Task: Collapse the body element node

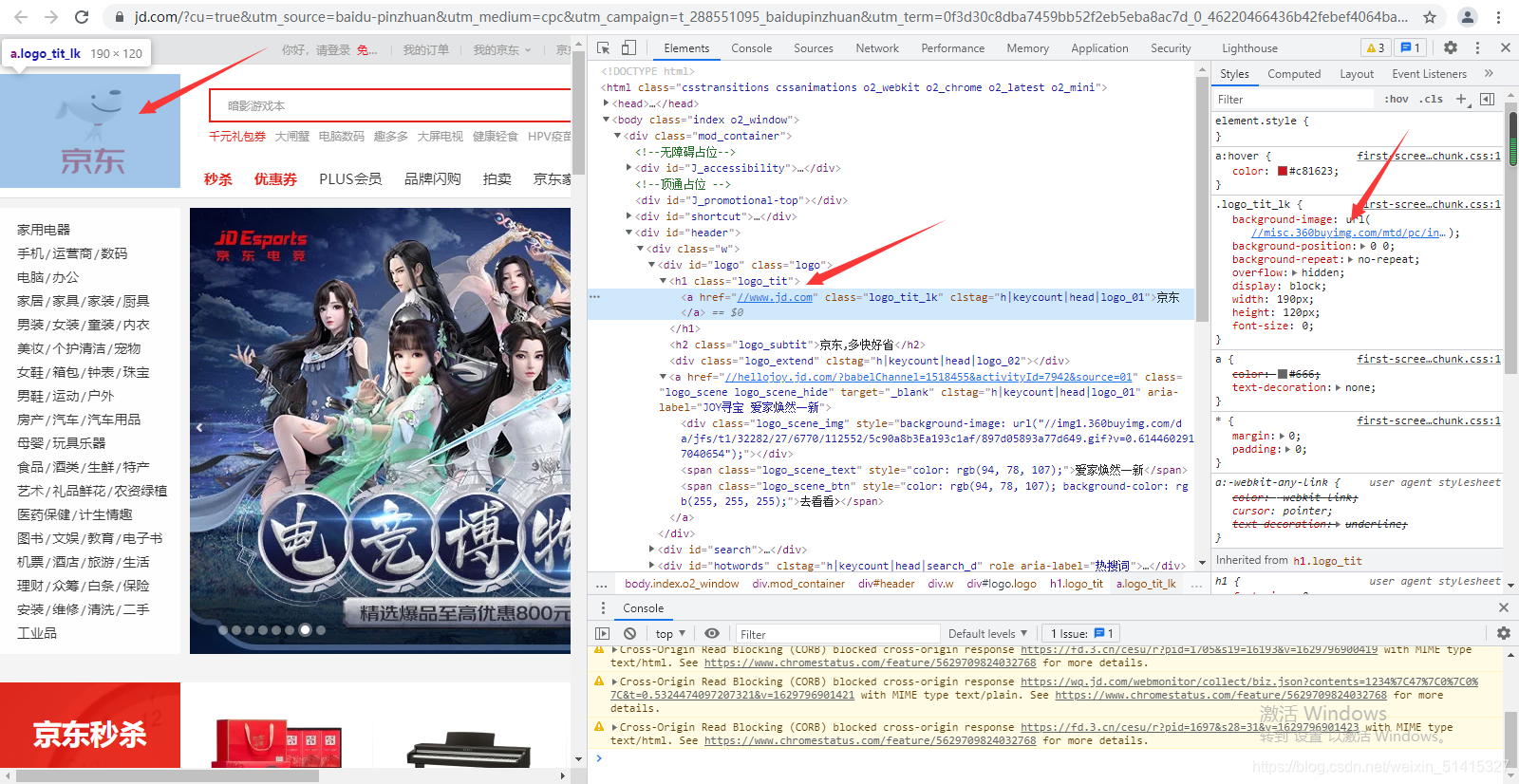Action: tap(607, 120)
